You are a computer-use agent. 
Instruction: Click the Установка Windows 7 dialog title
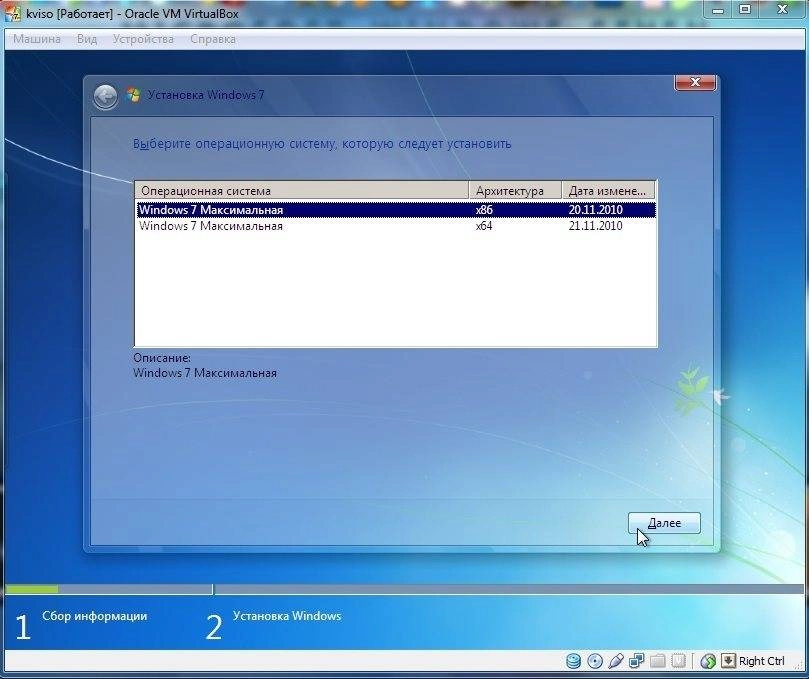pos(206,95)
